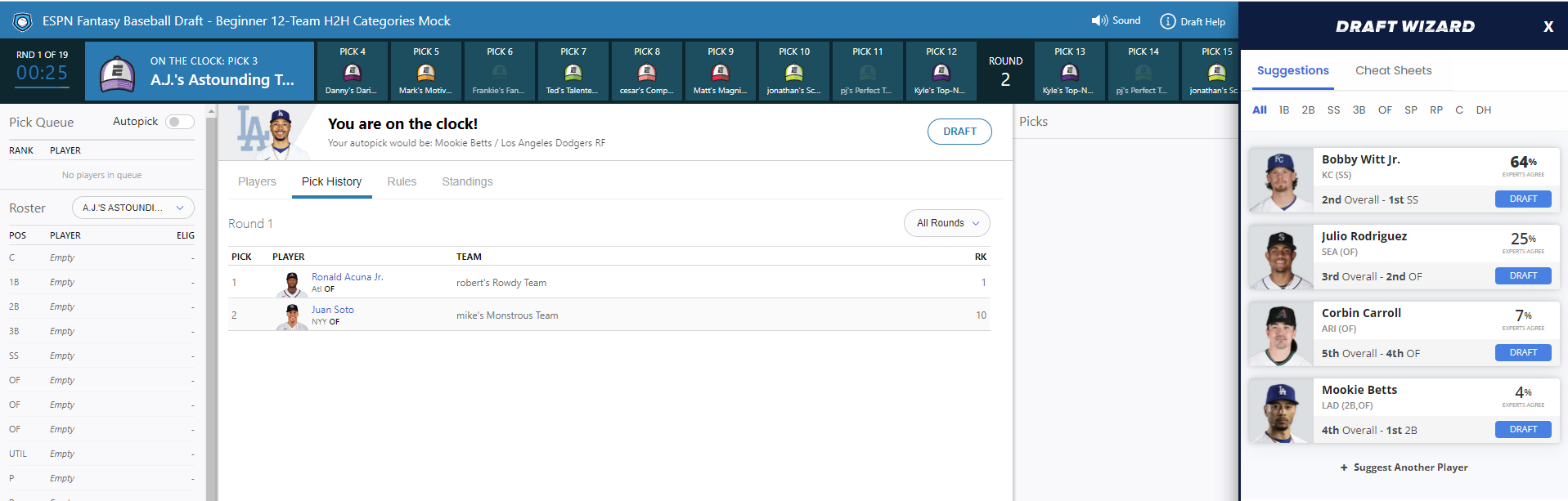Open Ronald Acuna Jr. player link
1568x501 pixels.
click(x=347, y=277)
